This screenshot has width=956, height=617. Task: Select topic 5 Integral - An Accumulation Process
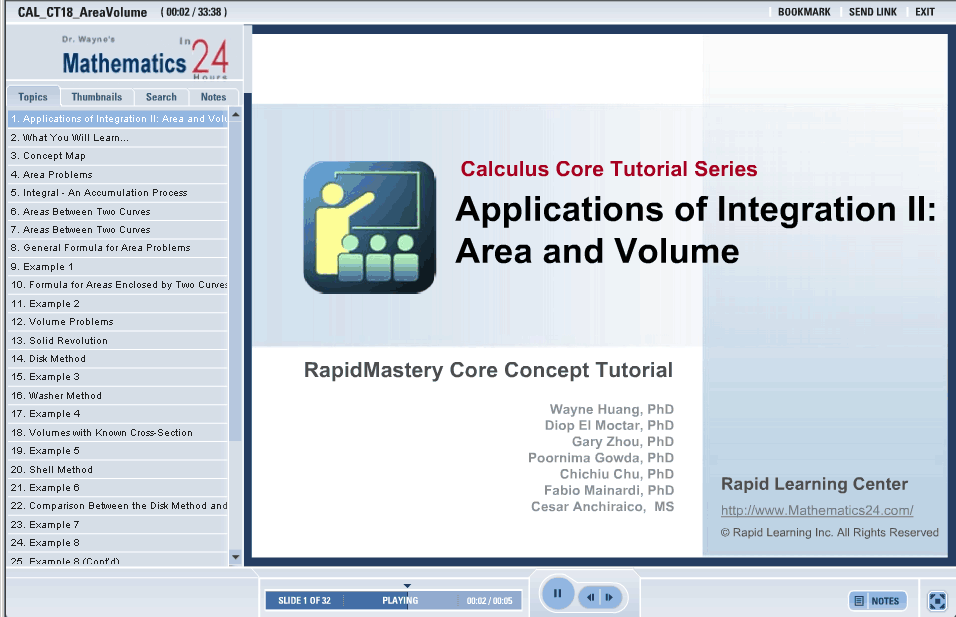[x=118, y=193]
